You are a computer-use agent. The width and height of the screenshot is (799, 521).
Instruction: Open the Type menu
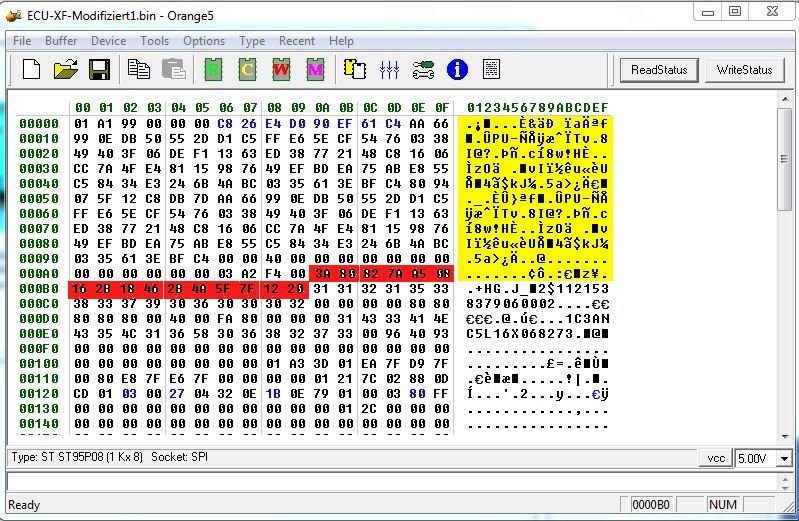click(252, 41)
